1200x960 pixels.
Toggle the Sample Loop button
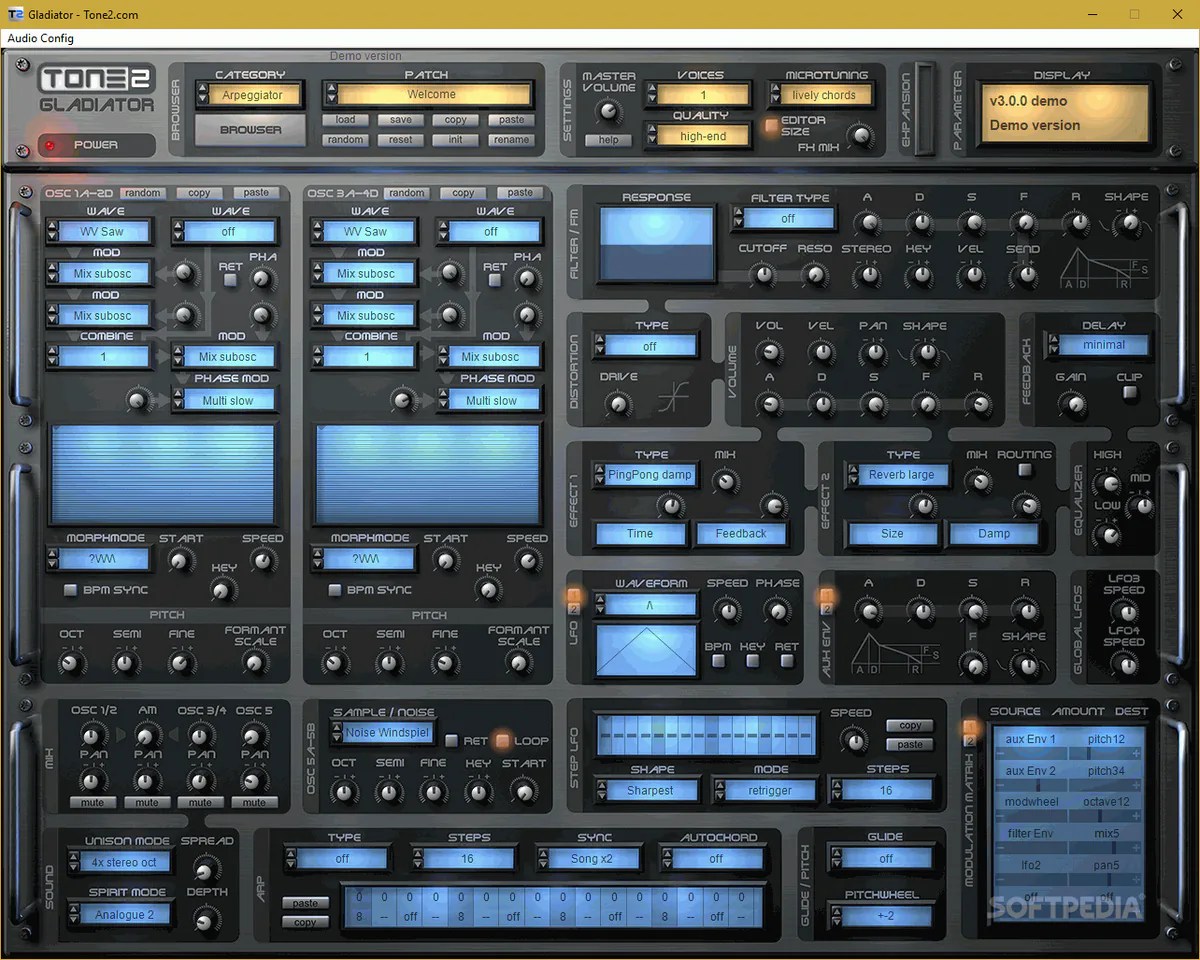point(502,741)
